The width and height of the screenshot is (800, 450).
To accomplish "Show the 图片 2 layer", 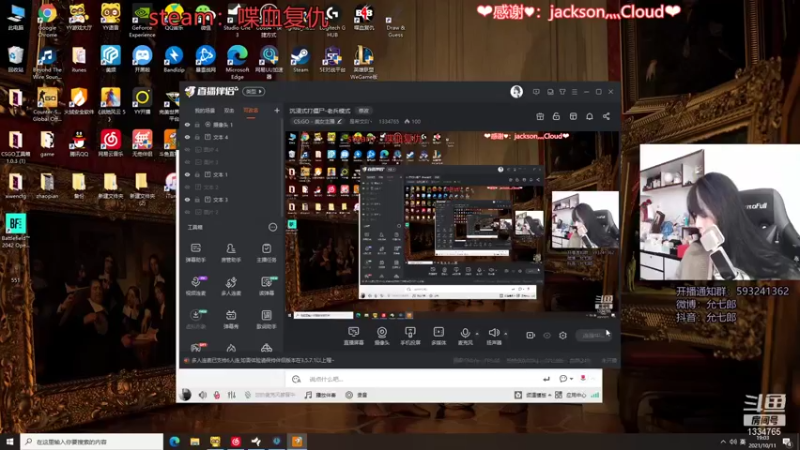I will point(187,212).
